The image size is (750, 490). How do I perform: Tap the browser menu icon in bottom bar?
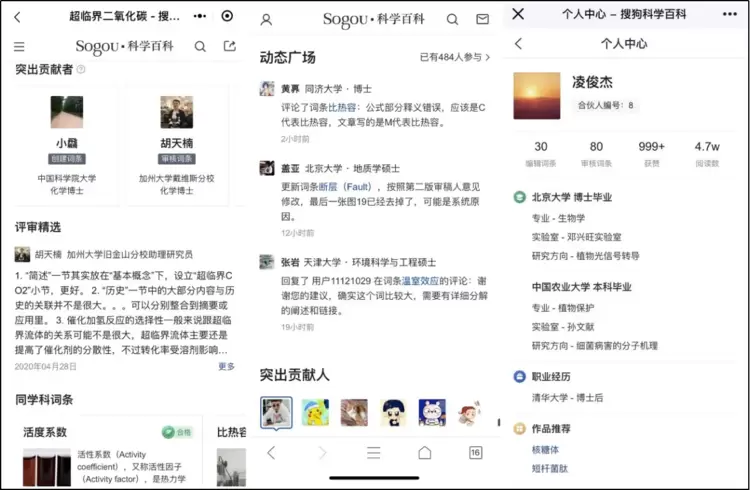coord(374,453)
